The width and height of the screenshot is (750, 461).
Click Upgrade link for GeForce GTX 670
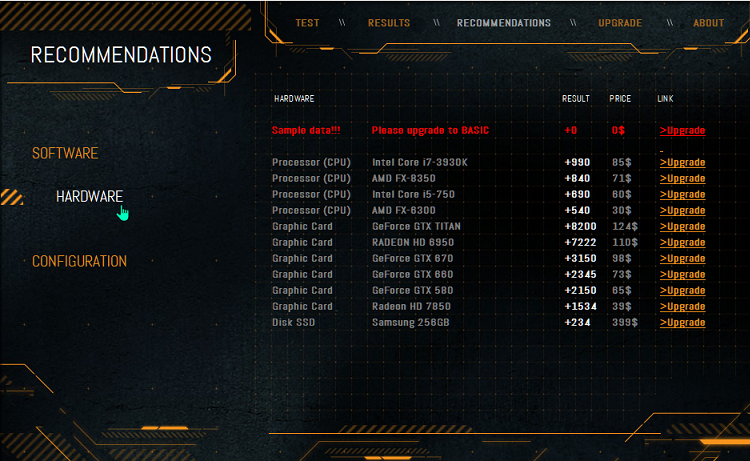[x=682, y=258]
